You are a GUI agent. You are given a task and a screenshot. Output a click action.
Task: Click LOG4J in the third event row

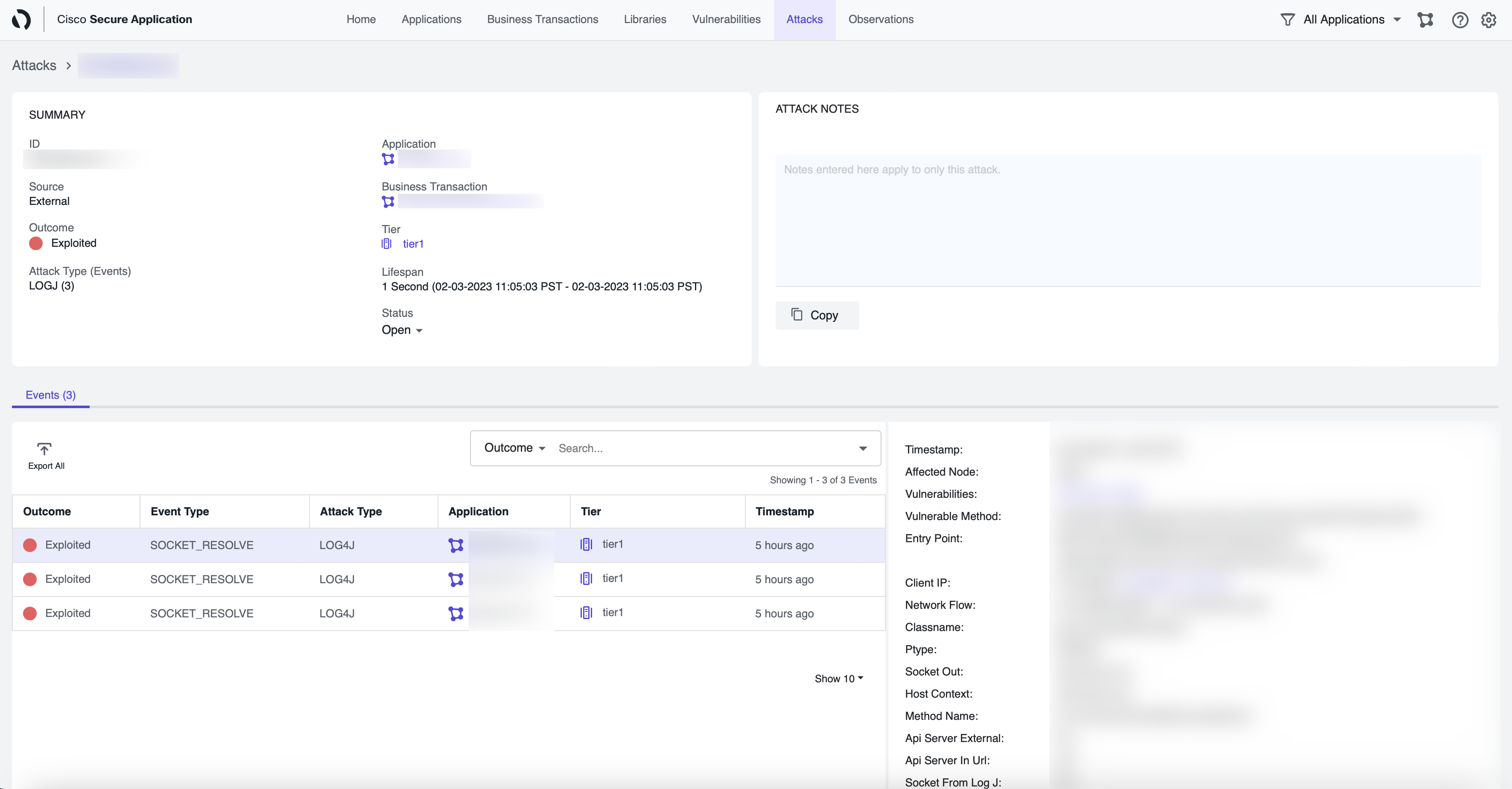coord(337,614)
